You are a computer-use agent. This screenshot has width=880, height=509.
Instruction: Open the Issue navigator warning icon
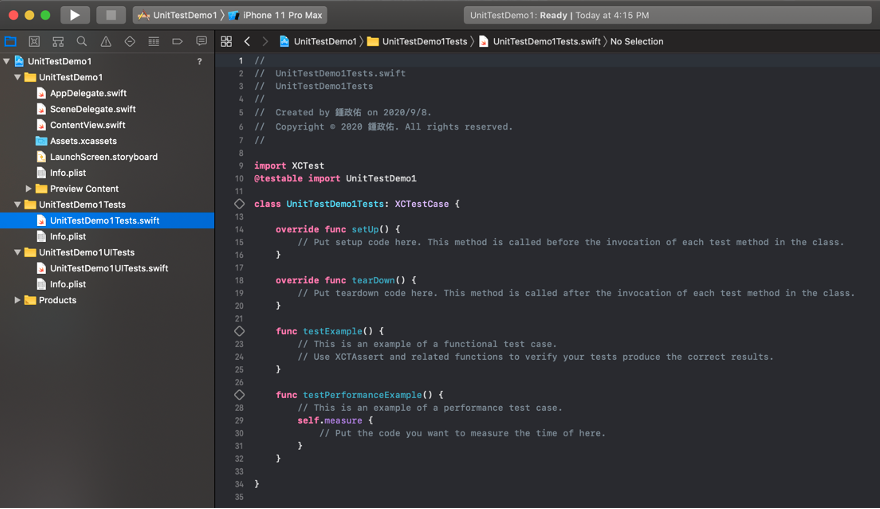[106, 42]
